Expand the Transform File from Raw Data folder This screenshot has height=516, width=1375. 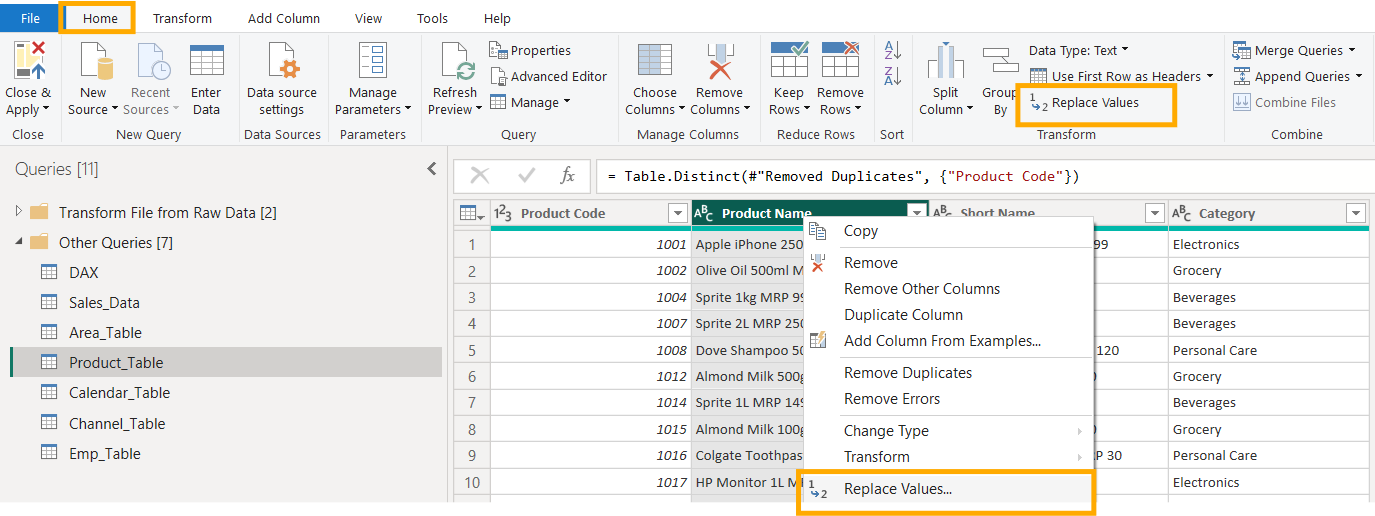(x=17, y=212)
